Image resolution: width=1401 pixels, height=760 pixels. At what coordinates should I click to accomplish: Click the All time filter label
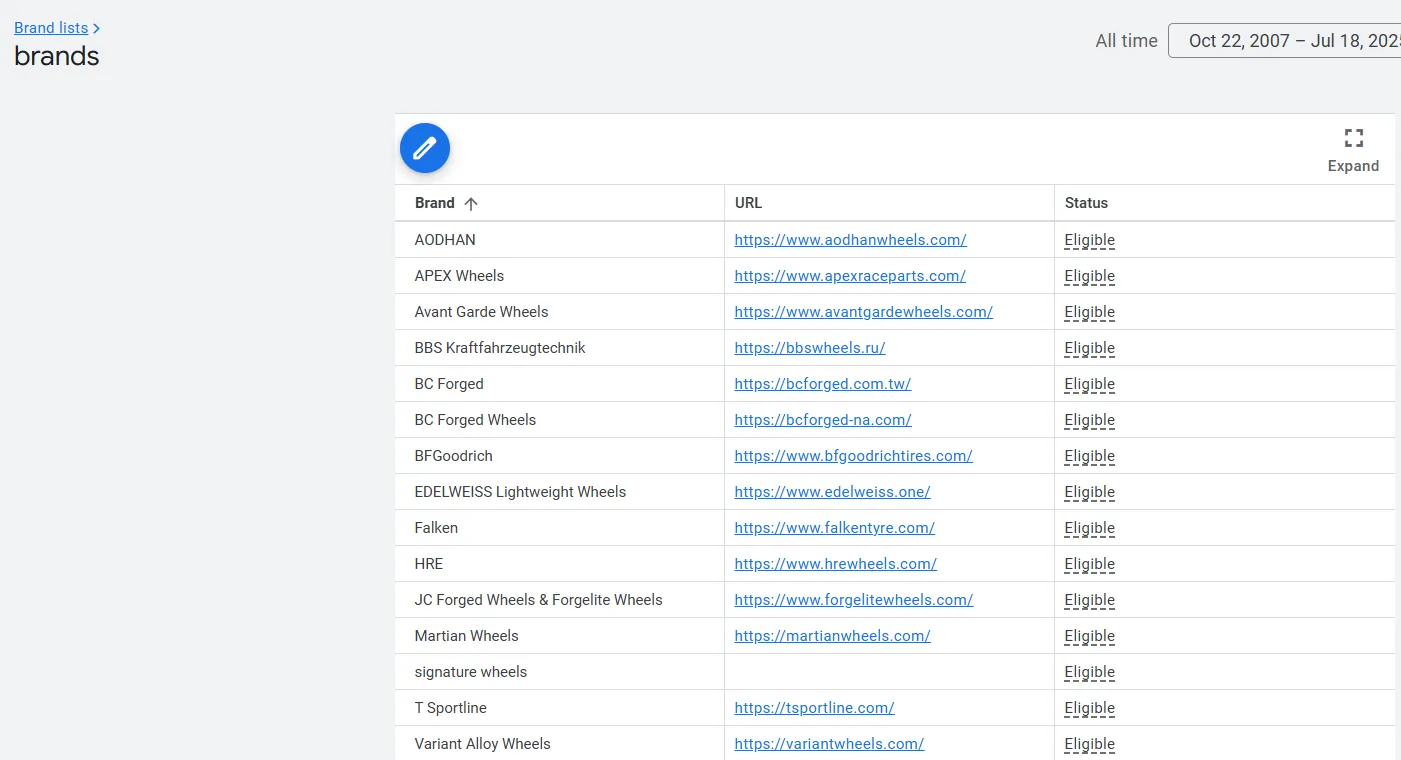pyautogui.click(x=1126, y=40)
